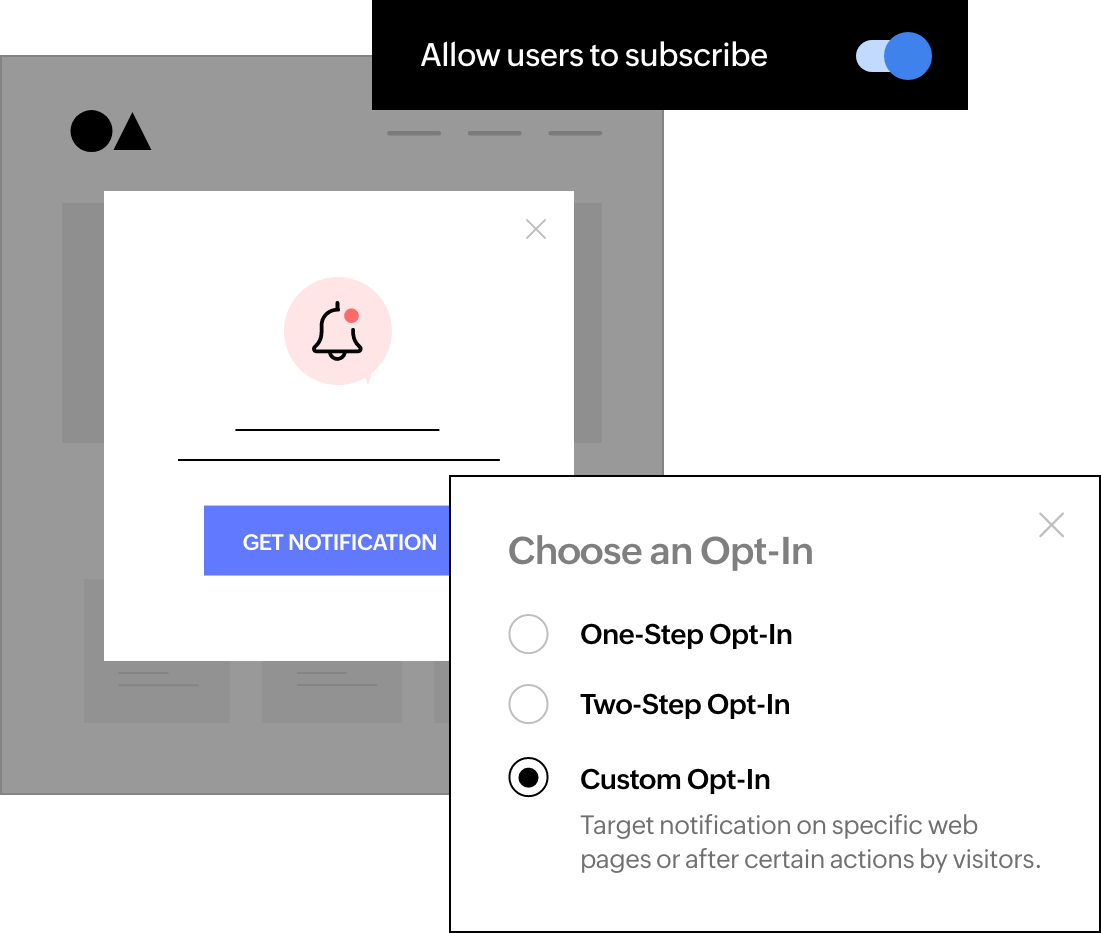
Task: Open the first navigation menu placeholder
Action: pyautogui.click(x=414, y=133)
